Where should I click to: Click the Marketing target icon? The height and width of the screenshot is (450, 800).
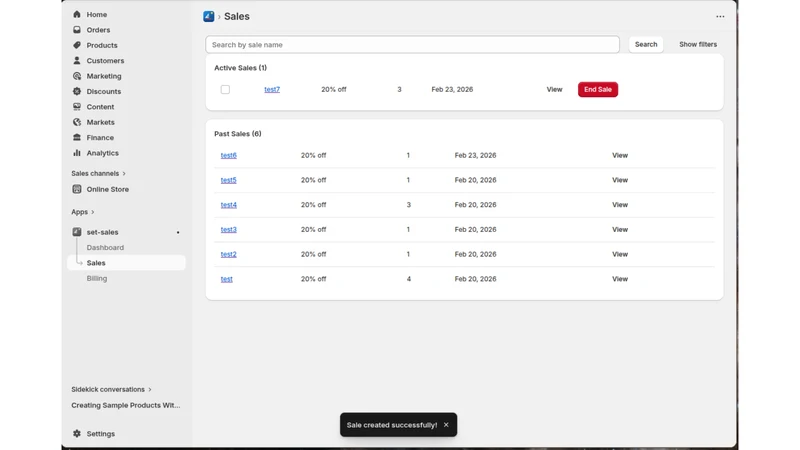click(x=77, y=76)
